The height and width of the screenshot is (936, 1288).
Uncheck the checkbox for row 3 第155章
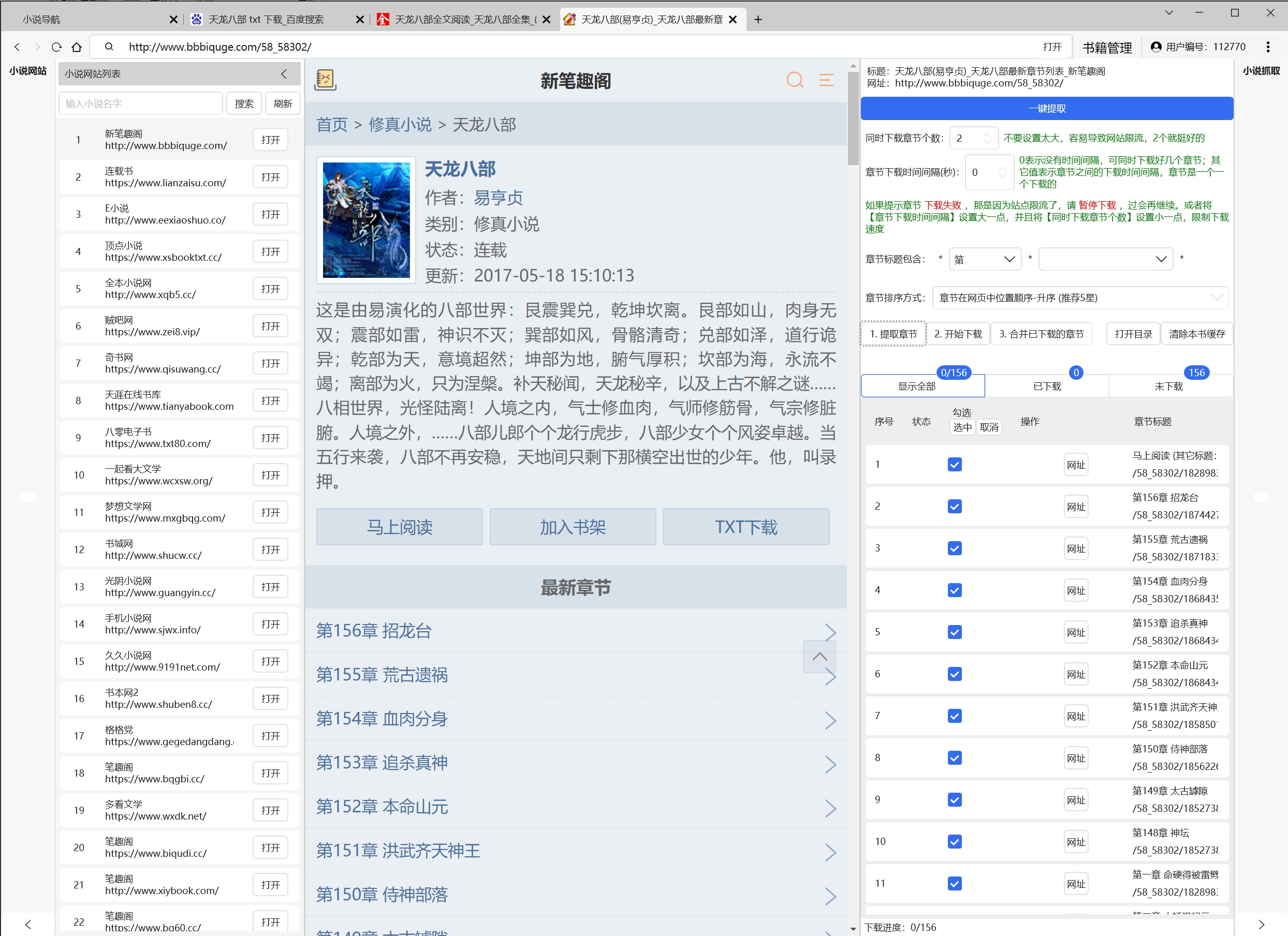955,548
